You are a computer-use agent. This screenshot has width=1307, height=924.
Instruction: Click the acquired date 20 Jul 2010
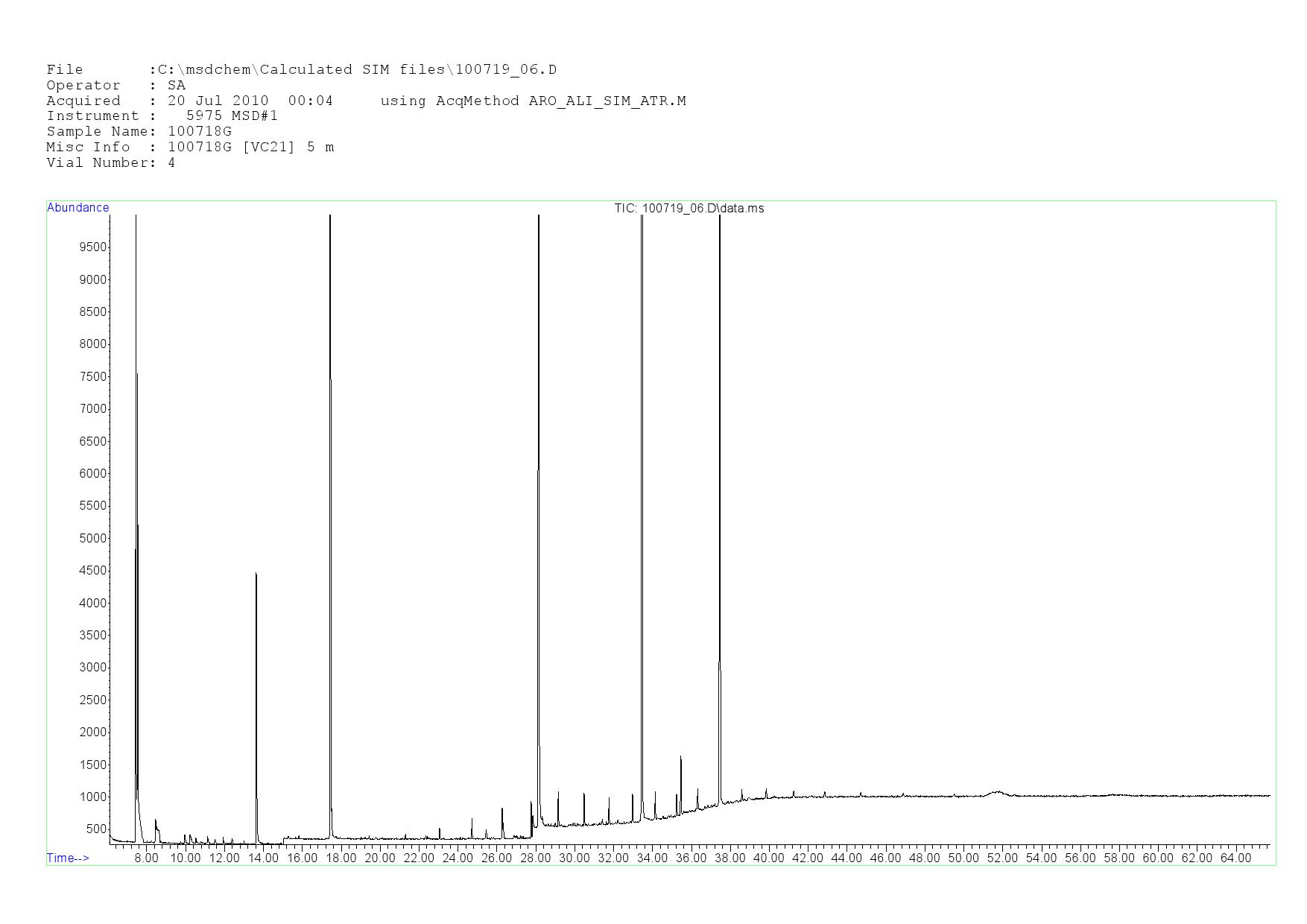point(218,101)
